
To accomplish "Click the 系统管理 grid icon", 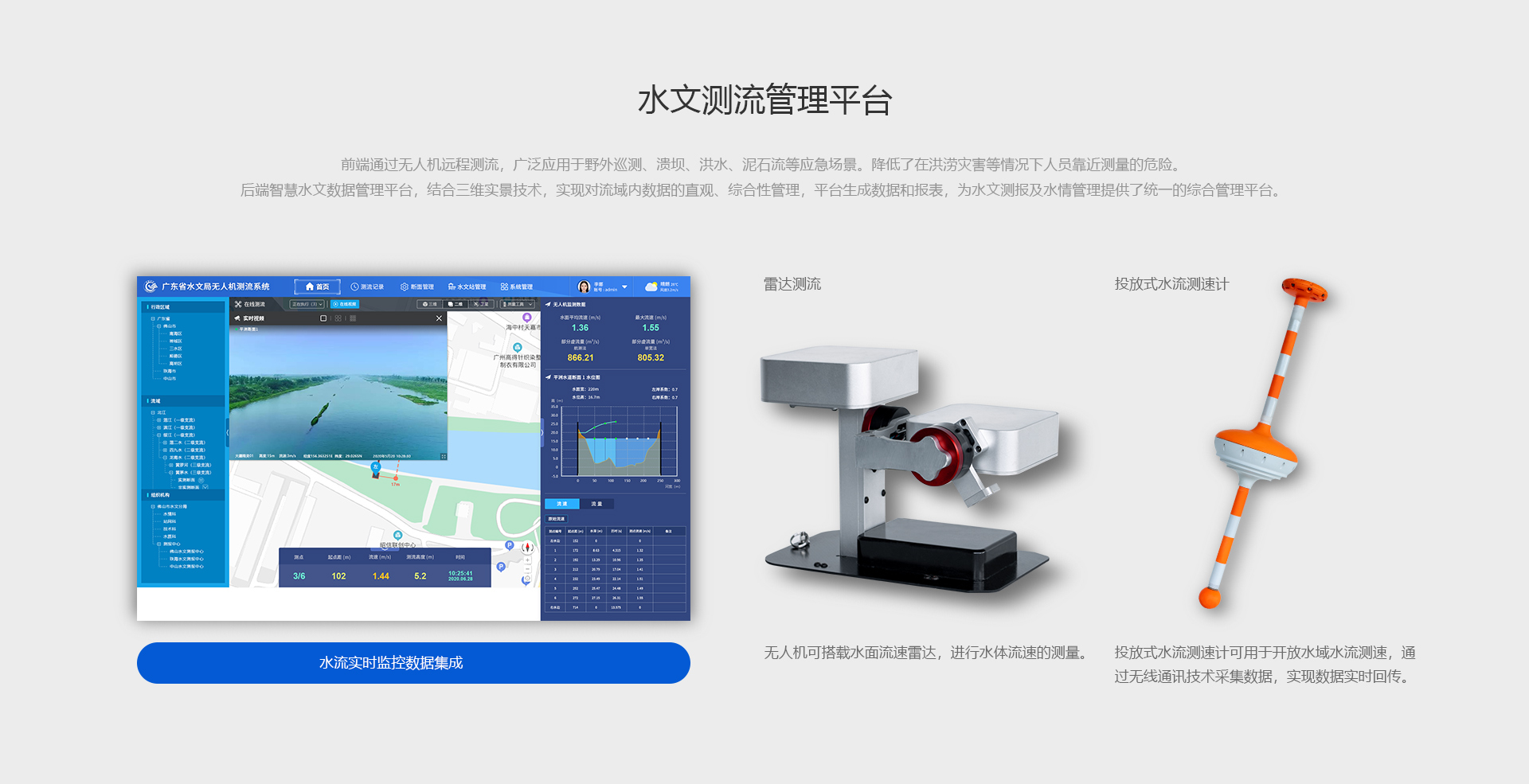I will click(504, 287).
